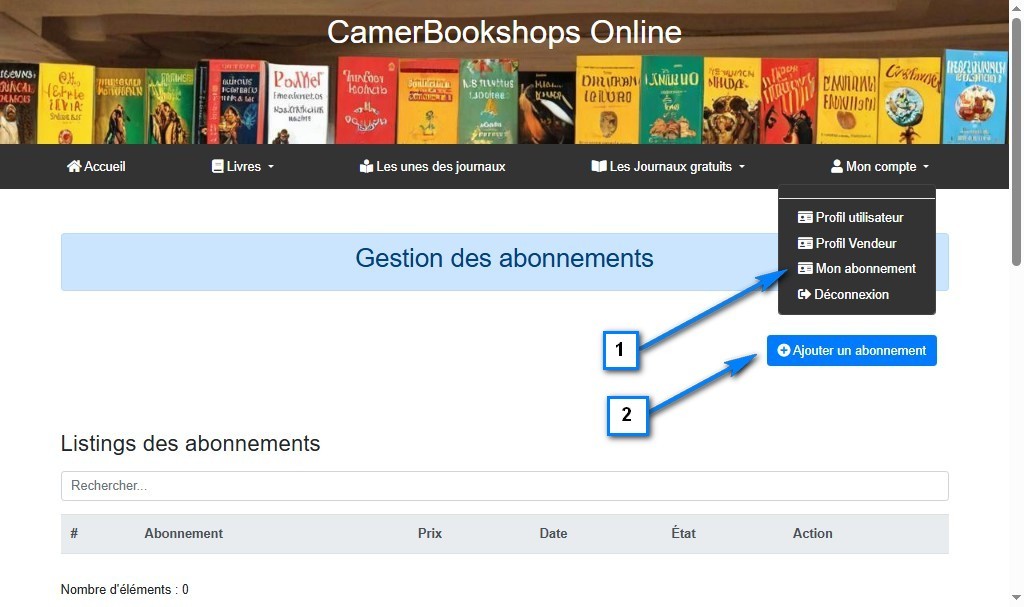Image resolution: width=1024 pixels, height=607 pixels.
Task: Open Profil utilisateur from the account menu
Action: (x=857, y=217)
